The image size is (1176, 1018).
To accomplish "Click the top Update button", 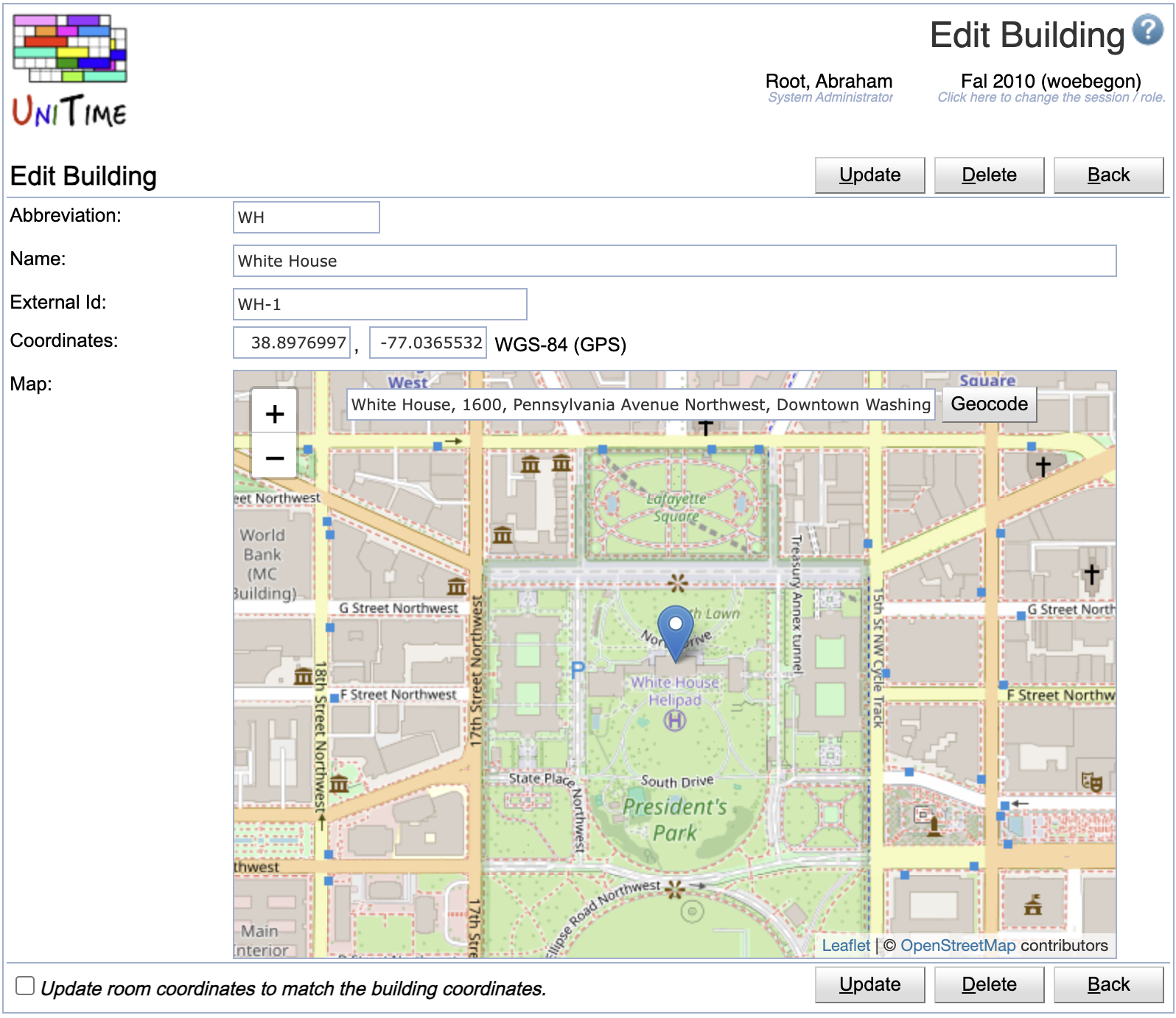I will [x=869, y=175].
